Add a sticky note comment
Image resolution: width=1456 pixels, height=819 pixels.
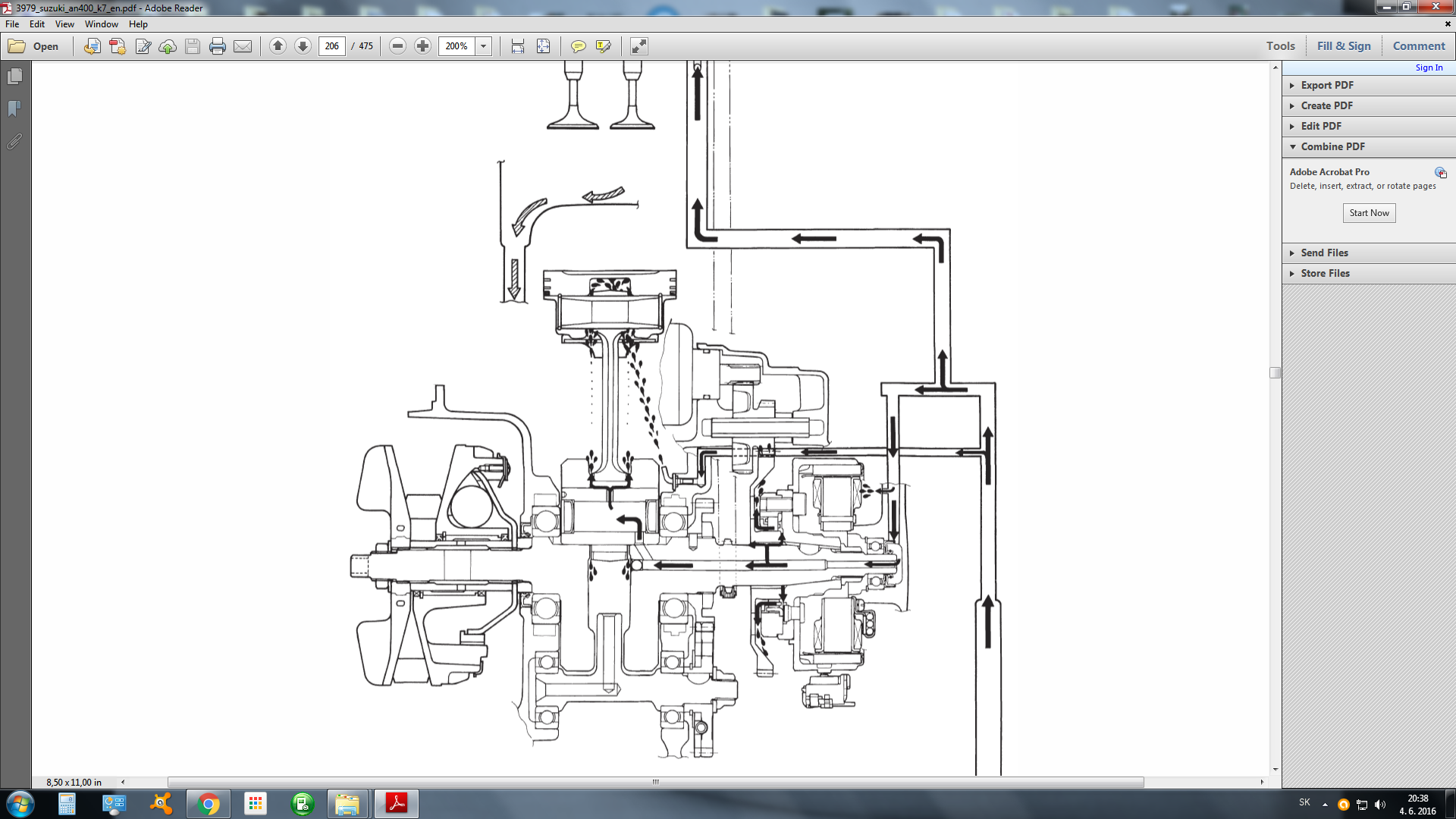click(x=578, y=46)
